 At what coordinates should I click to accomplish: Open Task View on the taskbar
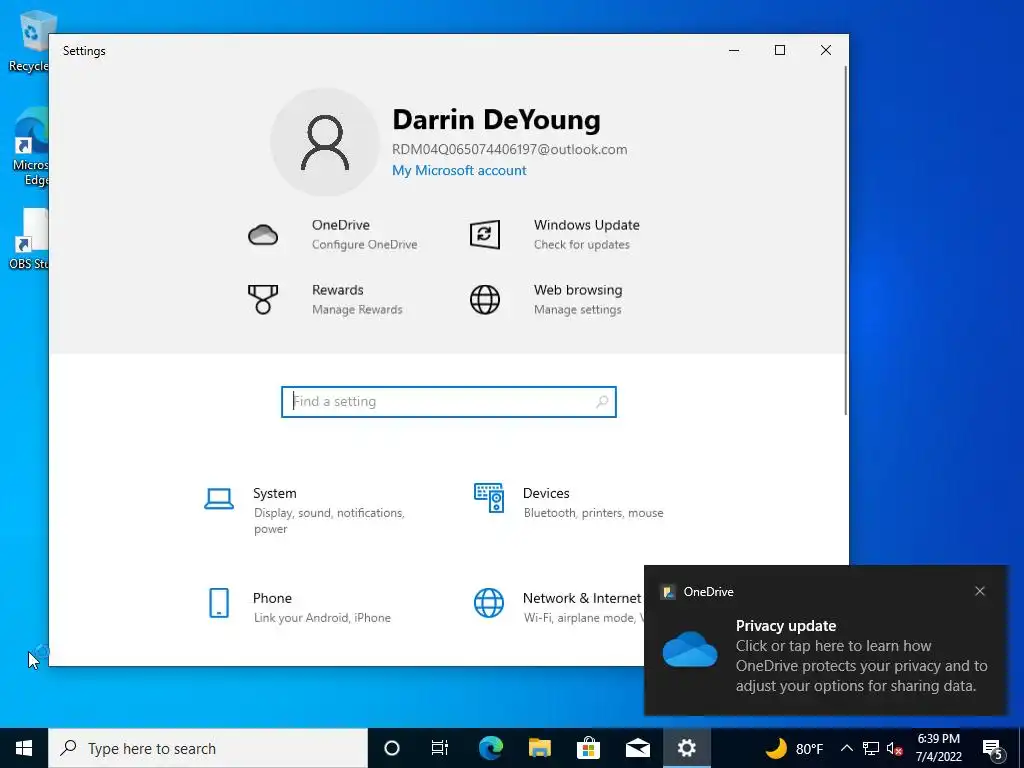440,748
